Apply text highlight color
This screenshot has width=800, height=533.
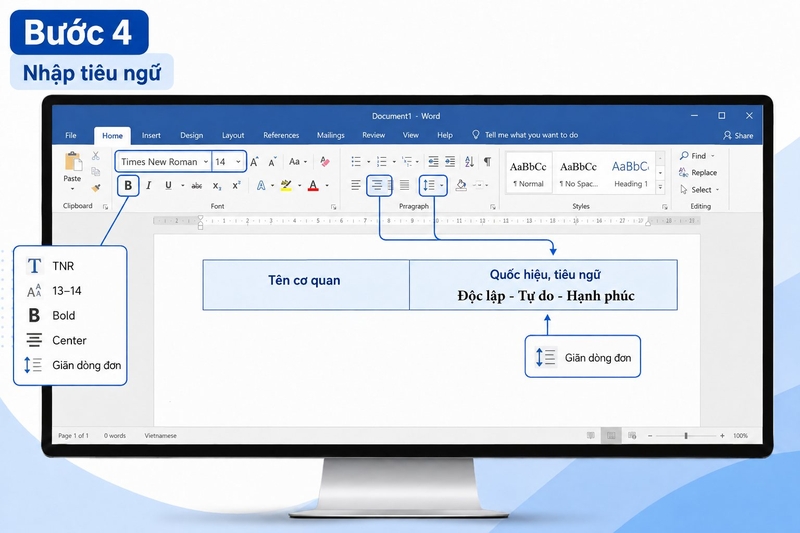286,185
